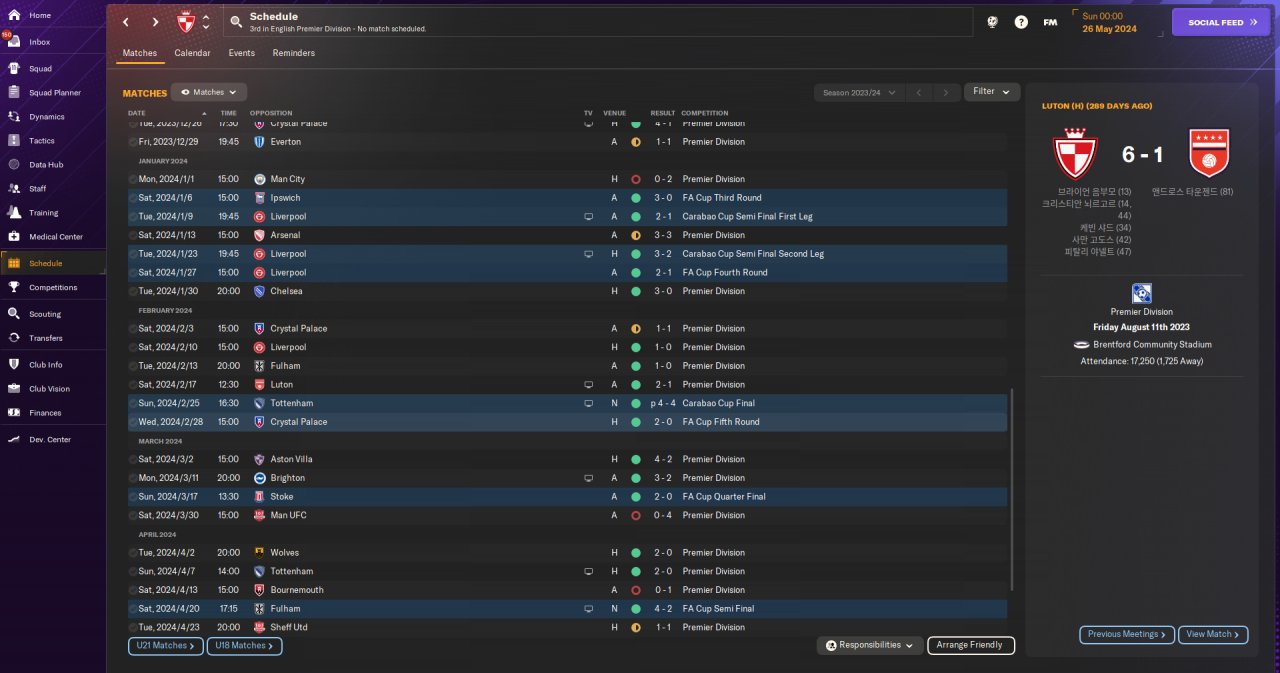Open the Scouting sidebar icon

(x=14, y=314)
